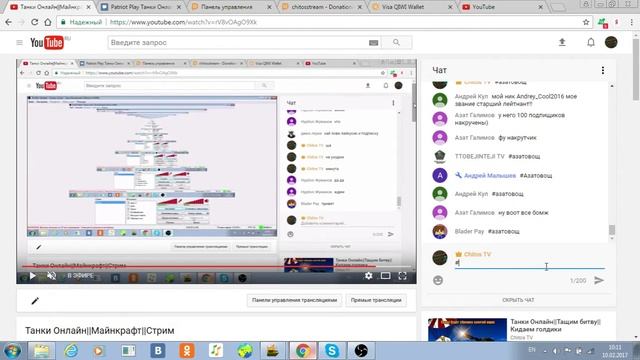Switch to the Patriot Play tab
This screenshot has height=360, width=640.
click(x=141, y=7)
